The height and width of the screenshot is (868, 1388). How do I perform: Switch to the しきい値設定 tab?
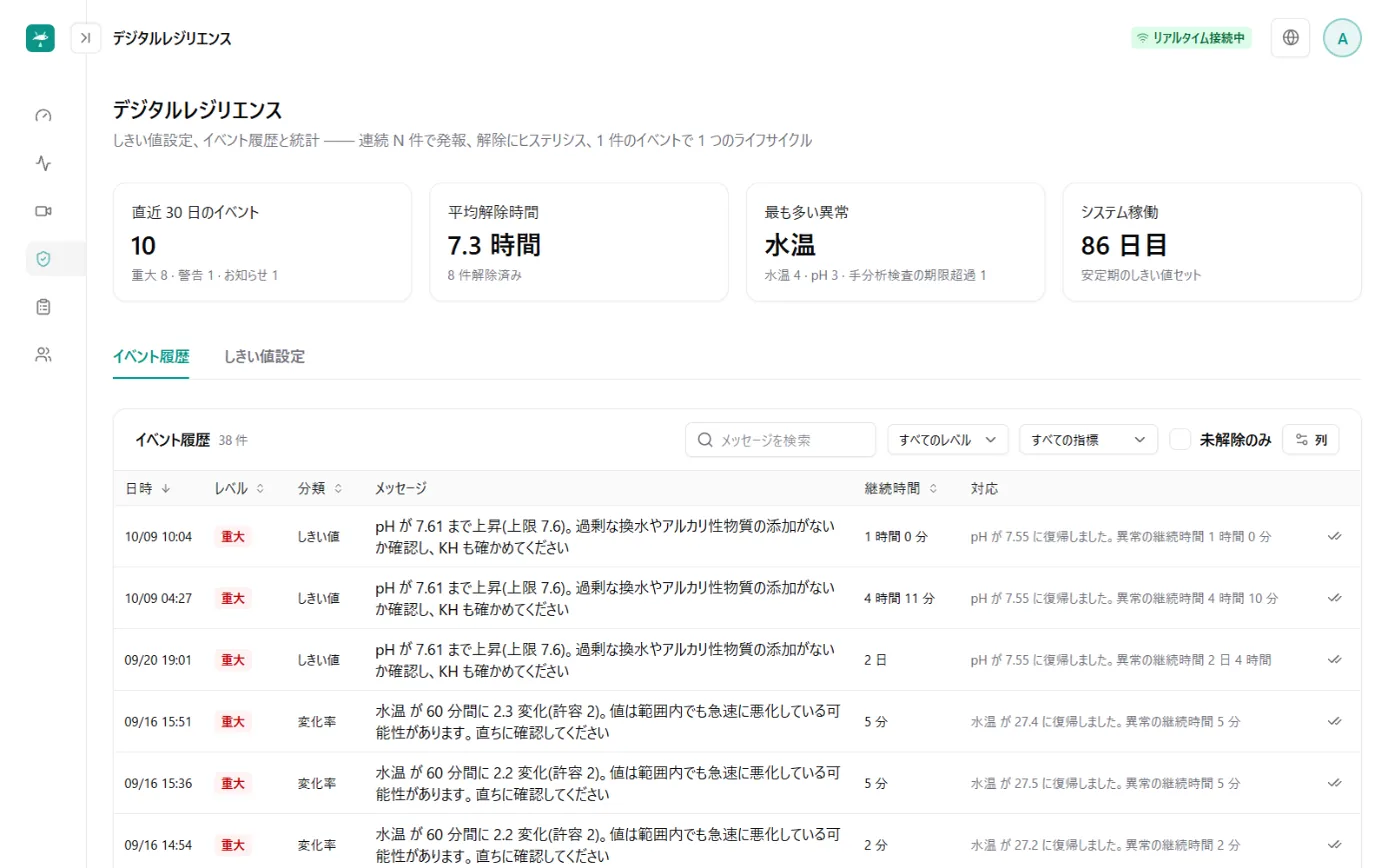click(264, 357)
